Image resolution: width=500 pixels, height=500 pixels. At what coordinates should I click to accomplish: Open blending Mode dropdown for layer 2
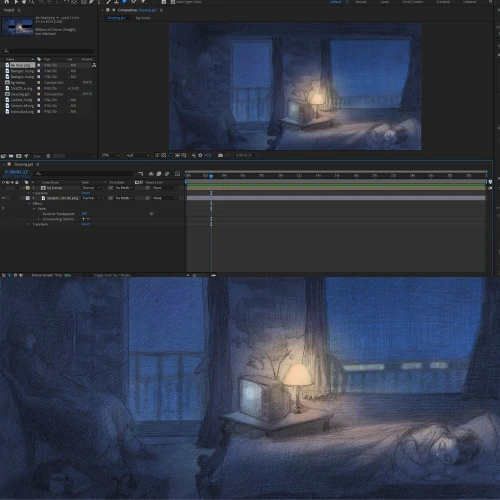pos(91,198)
